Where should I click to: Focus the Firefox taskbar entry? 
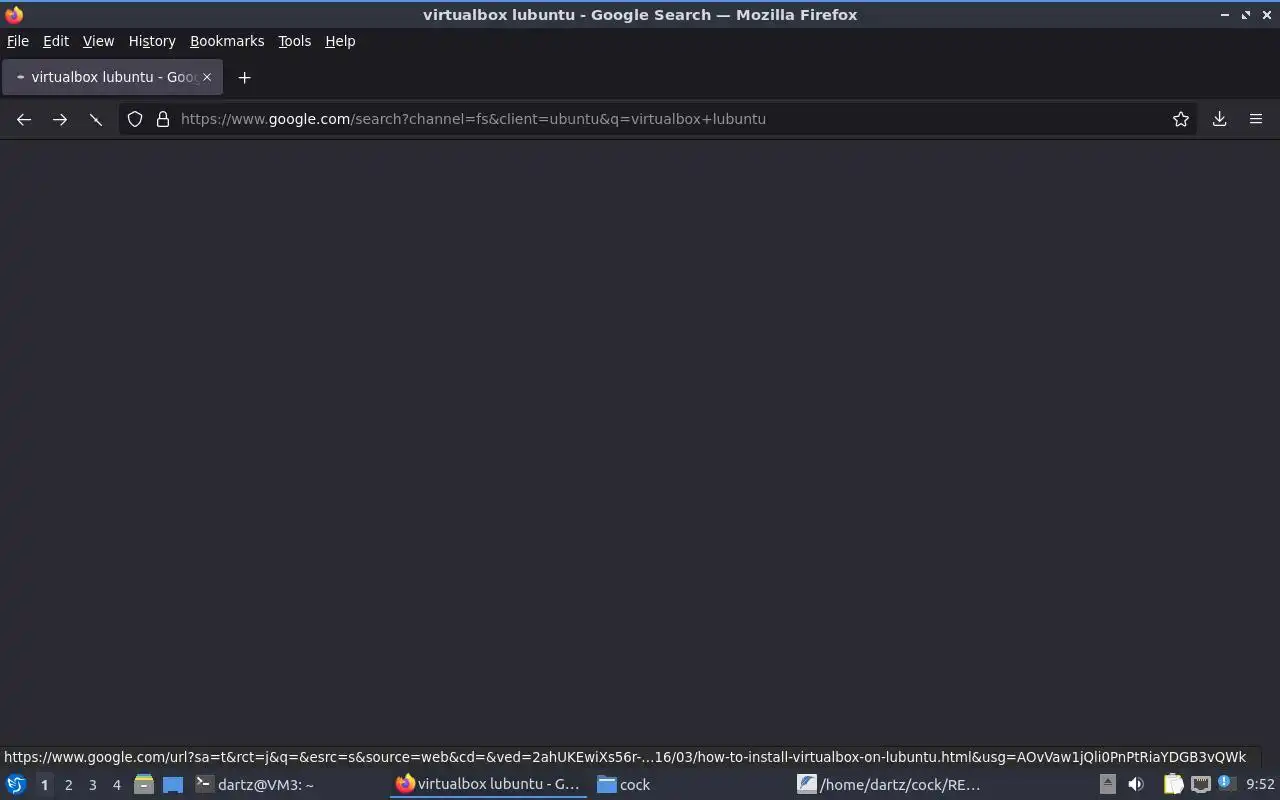click(x=488, y=785)
